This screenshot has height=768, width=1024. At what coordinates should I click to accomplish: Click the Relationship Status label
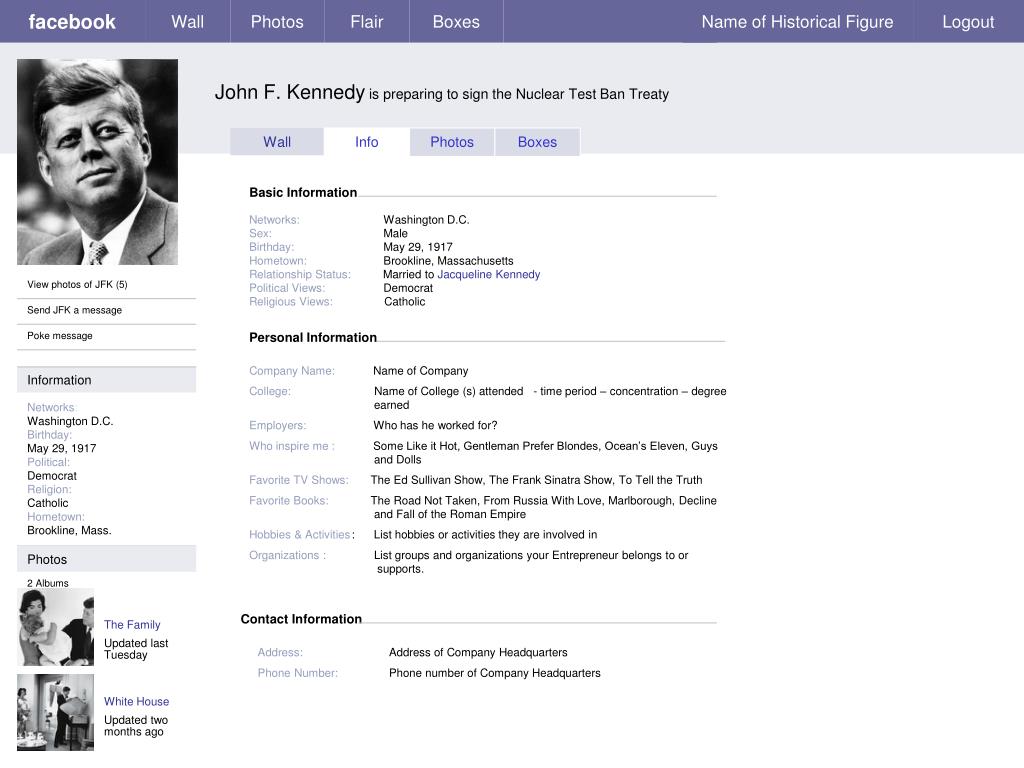[x=300, y=274]
